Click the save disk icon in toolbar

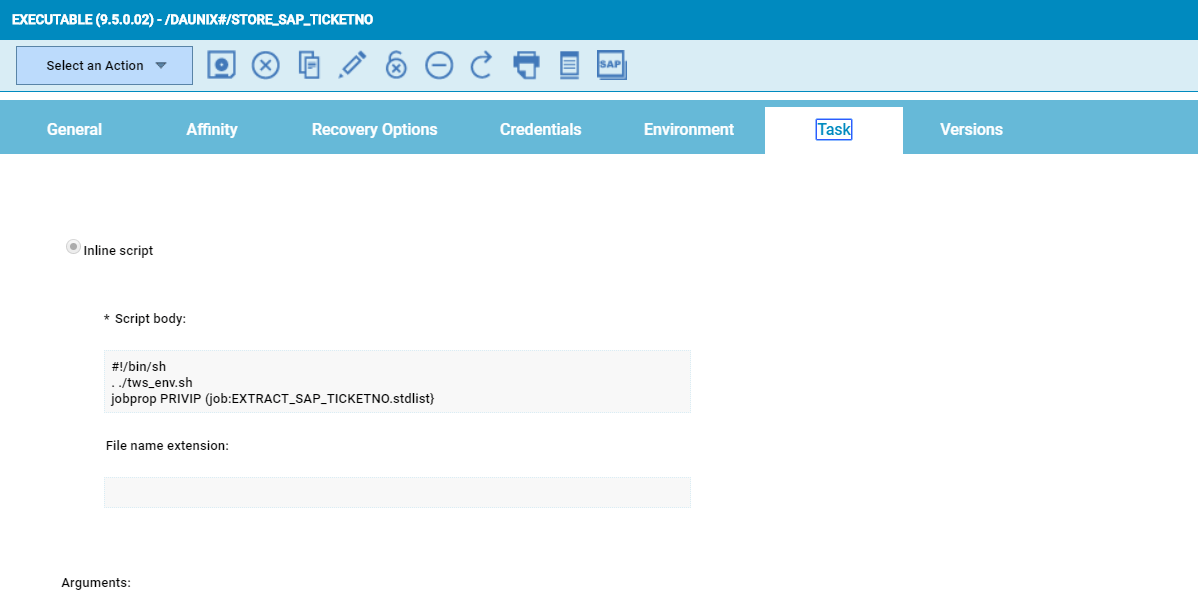tap(221, 65)
